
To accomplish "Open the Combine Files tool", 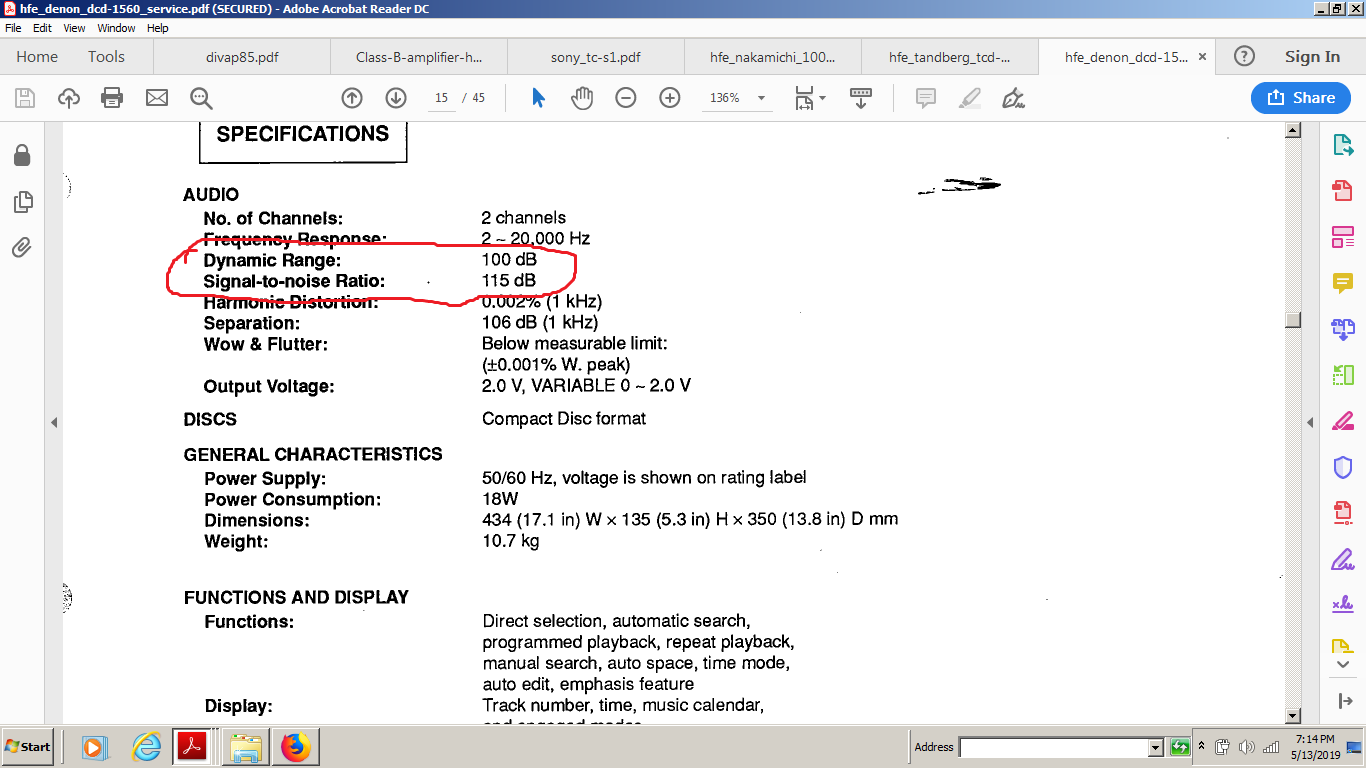I will point(1343,328).
